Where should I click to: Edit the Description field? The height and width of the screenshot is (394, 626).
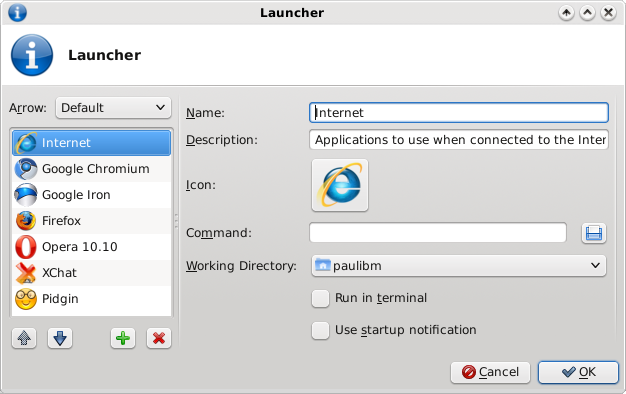459,140
